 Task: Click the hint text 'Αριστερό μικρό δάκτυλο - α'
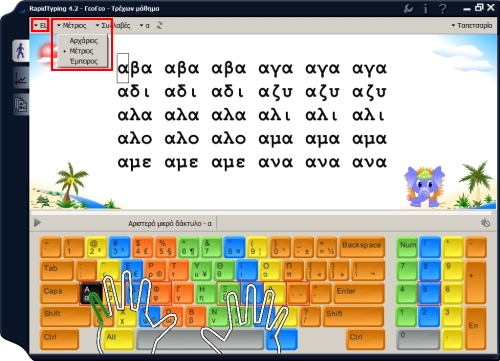[x=170, y=223]
